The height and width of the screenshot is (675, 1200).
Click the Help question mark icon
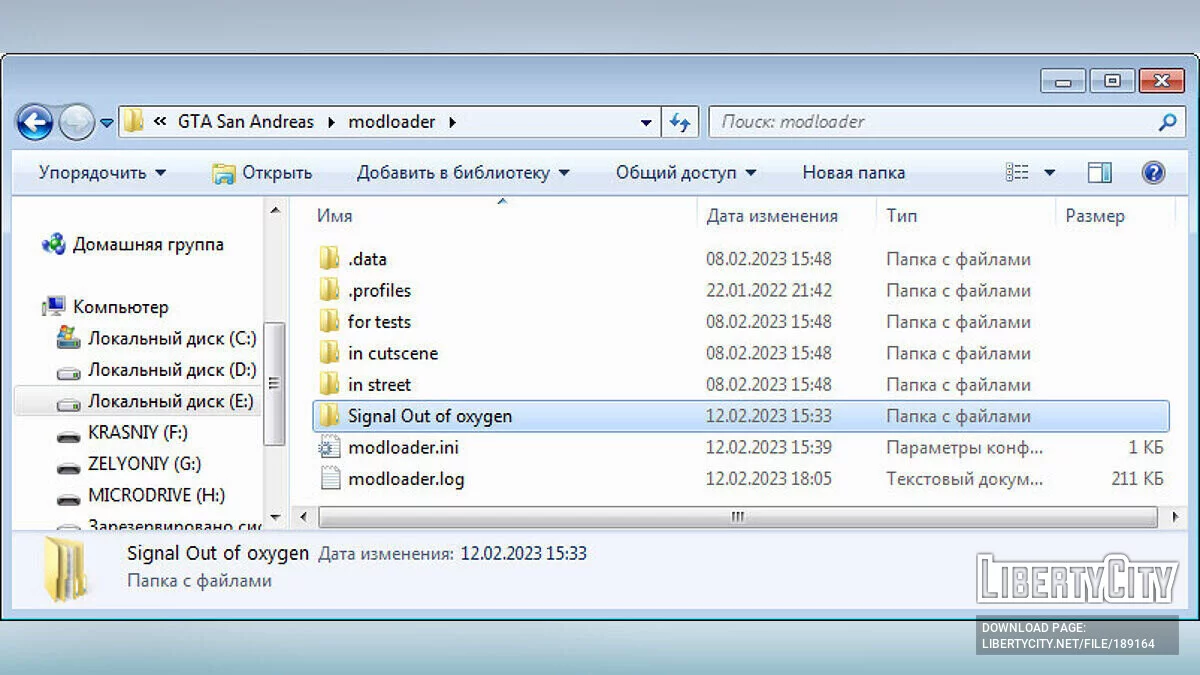(1153, 173)
